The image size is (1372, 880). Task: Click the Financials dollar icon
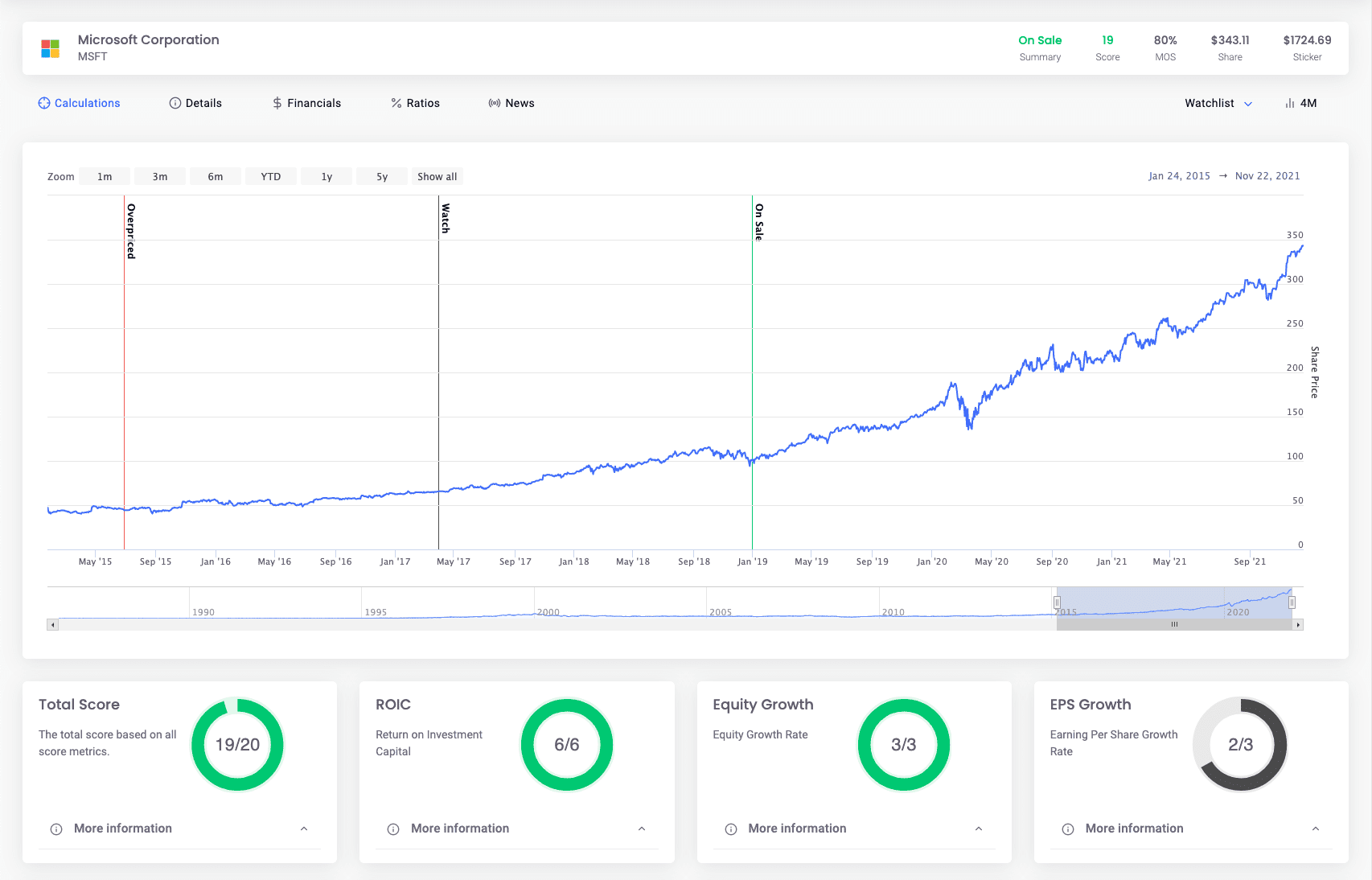pos(277,103)
